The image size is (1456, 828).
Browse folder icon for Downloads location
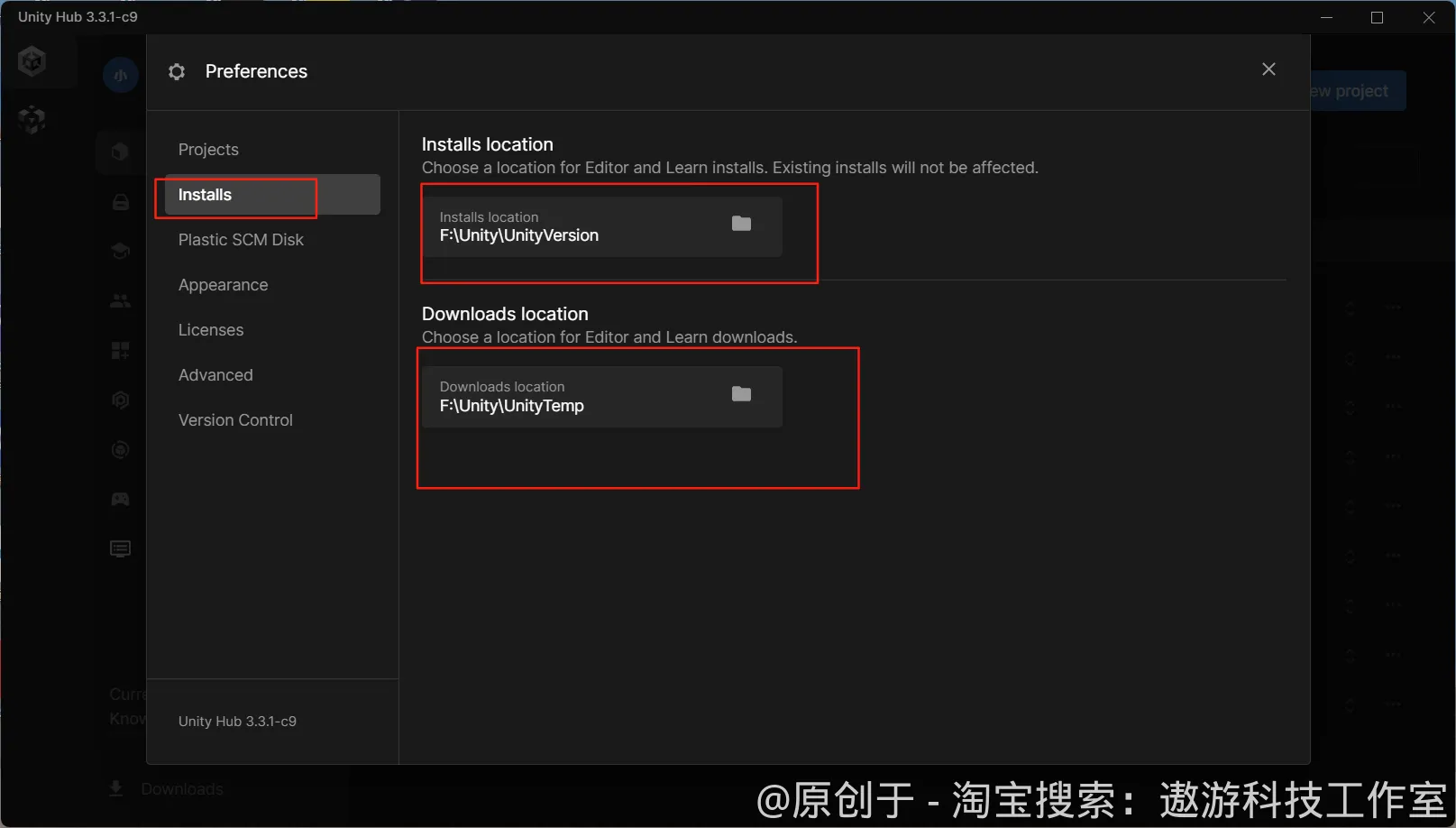741,394
